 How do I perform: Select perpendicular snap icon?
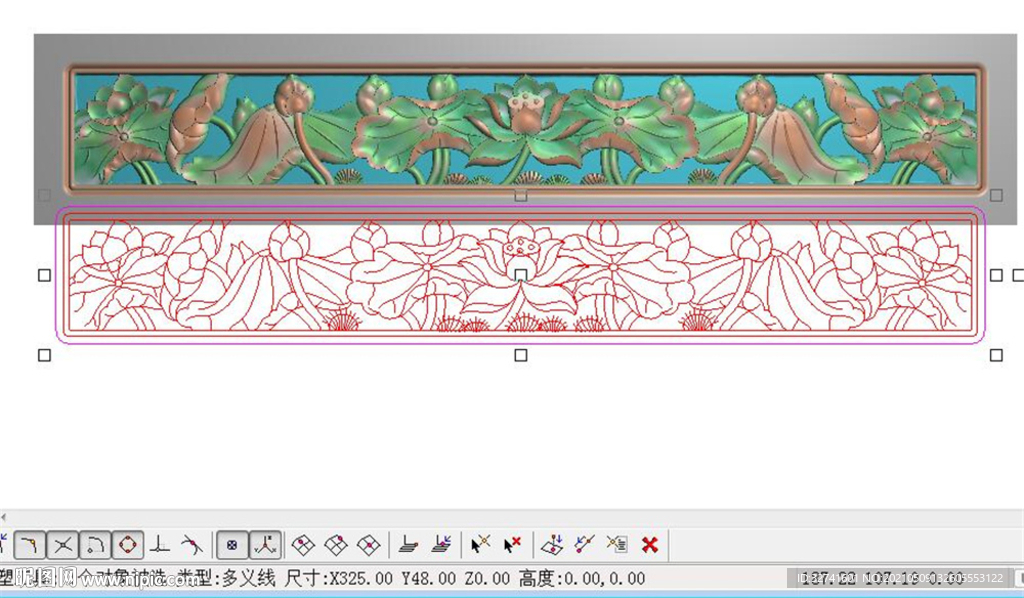(160, 544)
